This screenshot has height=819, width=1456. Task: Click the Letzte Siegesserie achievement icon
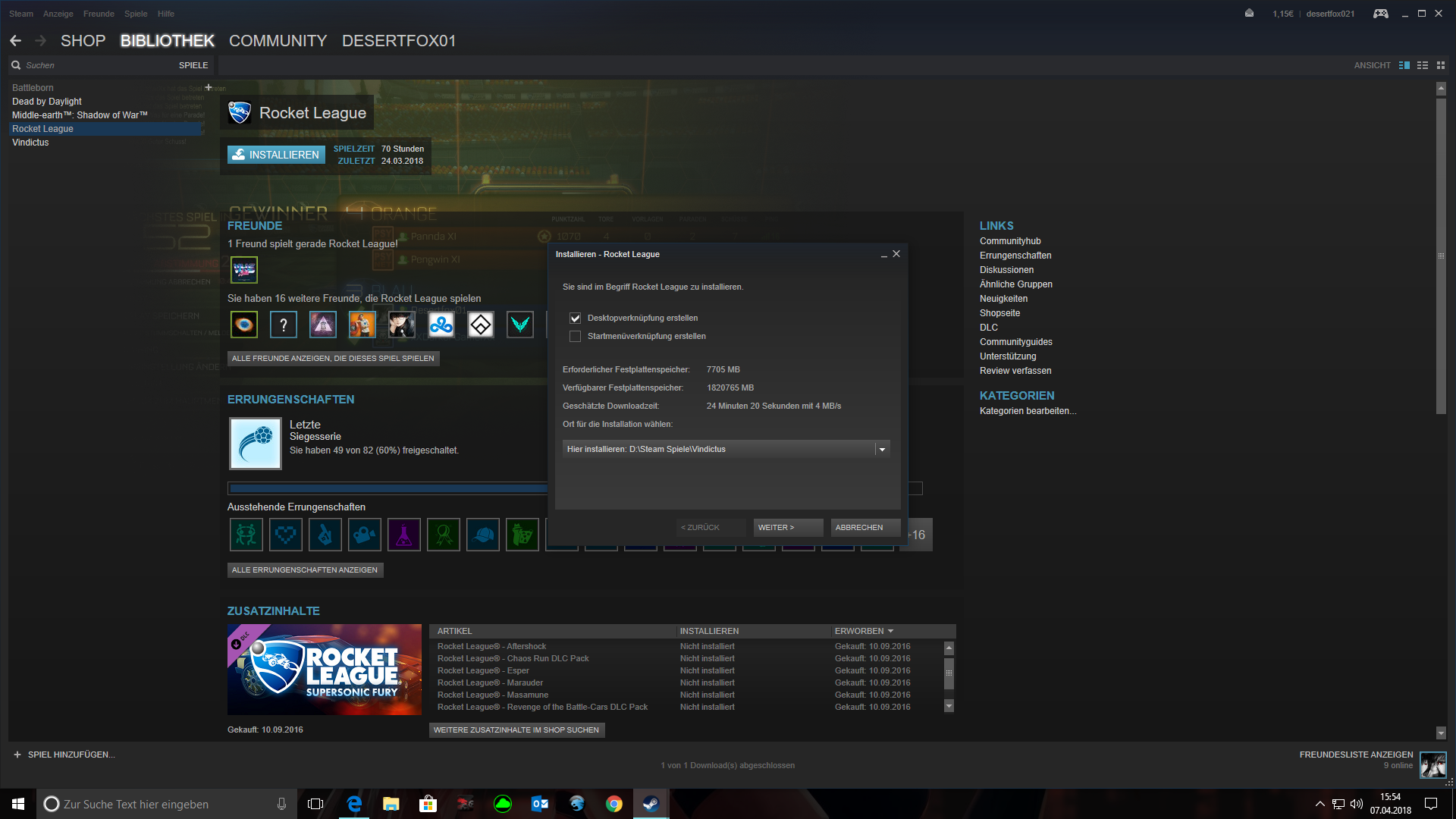256,444
